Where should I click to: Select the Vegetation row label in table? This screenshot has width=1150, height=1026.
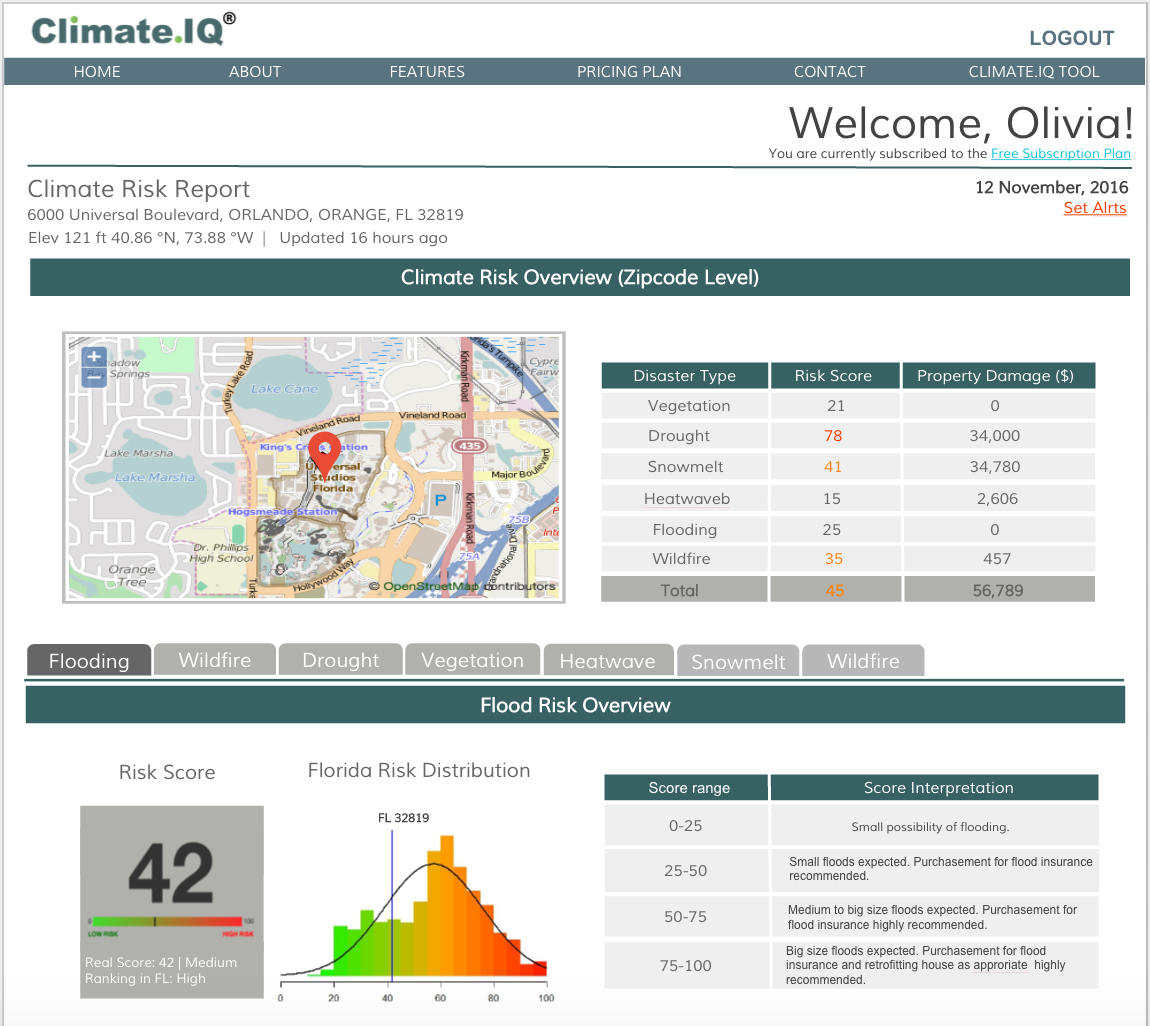coord(689,406)
